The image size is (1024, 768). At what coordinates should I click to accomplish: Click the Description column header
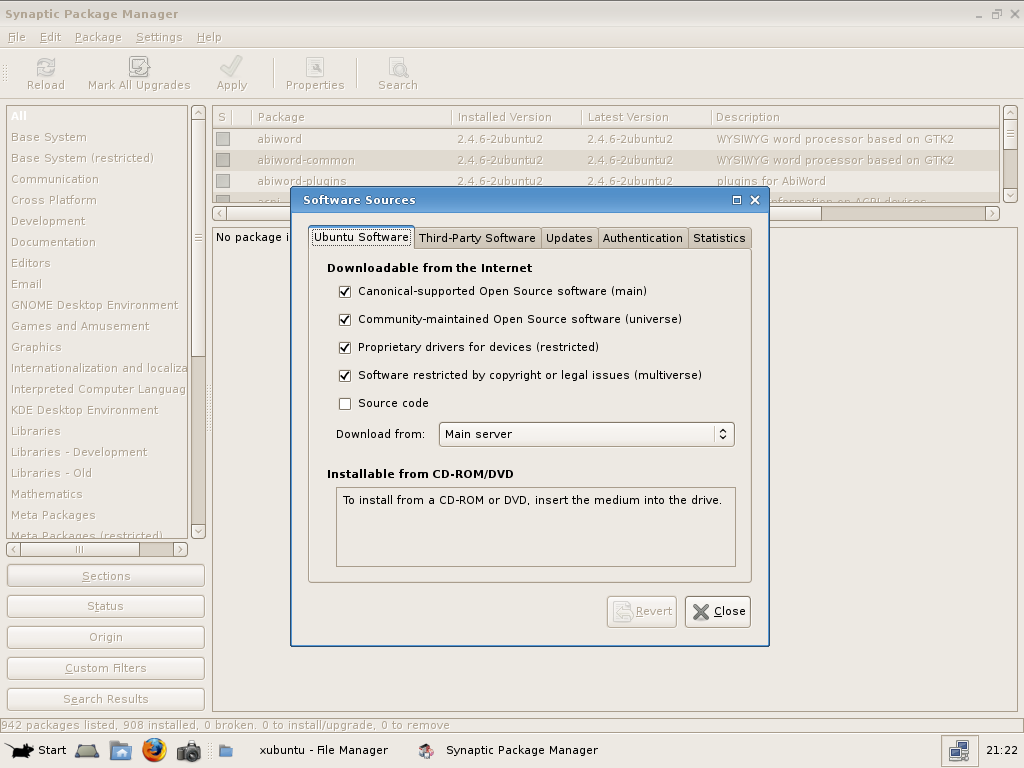(x=855, y=118)
